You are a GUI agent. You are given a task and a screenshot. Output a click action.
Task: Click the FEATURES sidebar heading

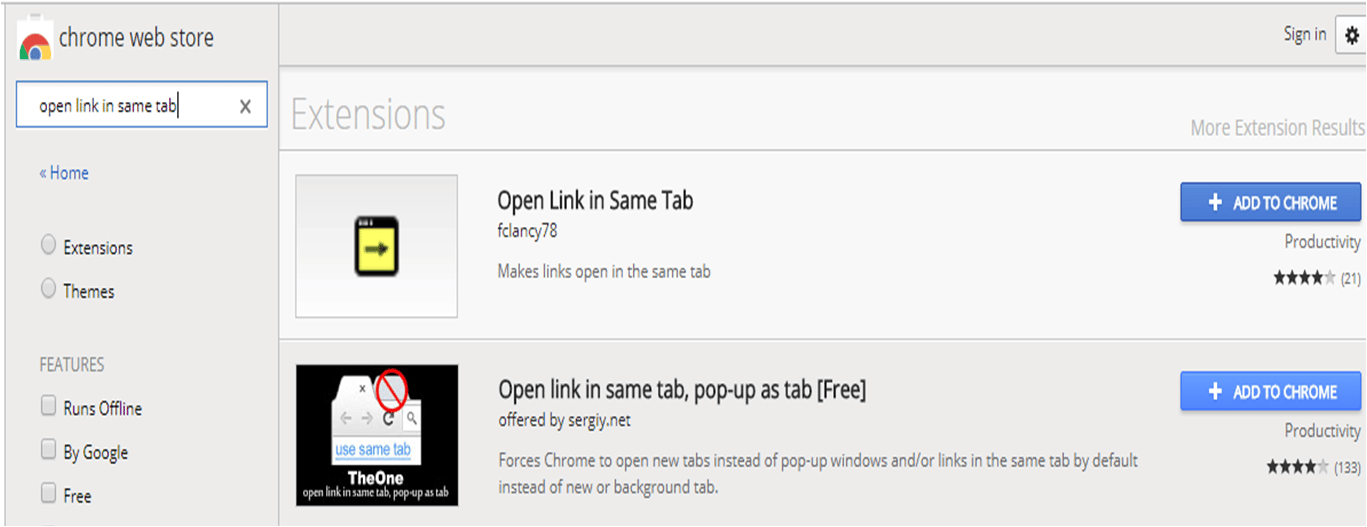click(72, 365)
